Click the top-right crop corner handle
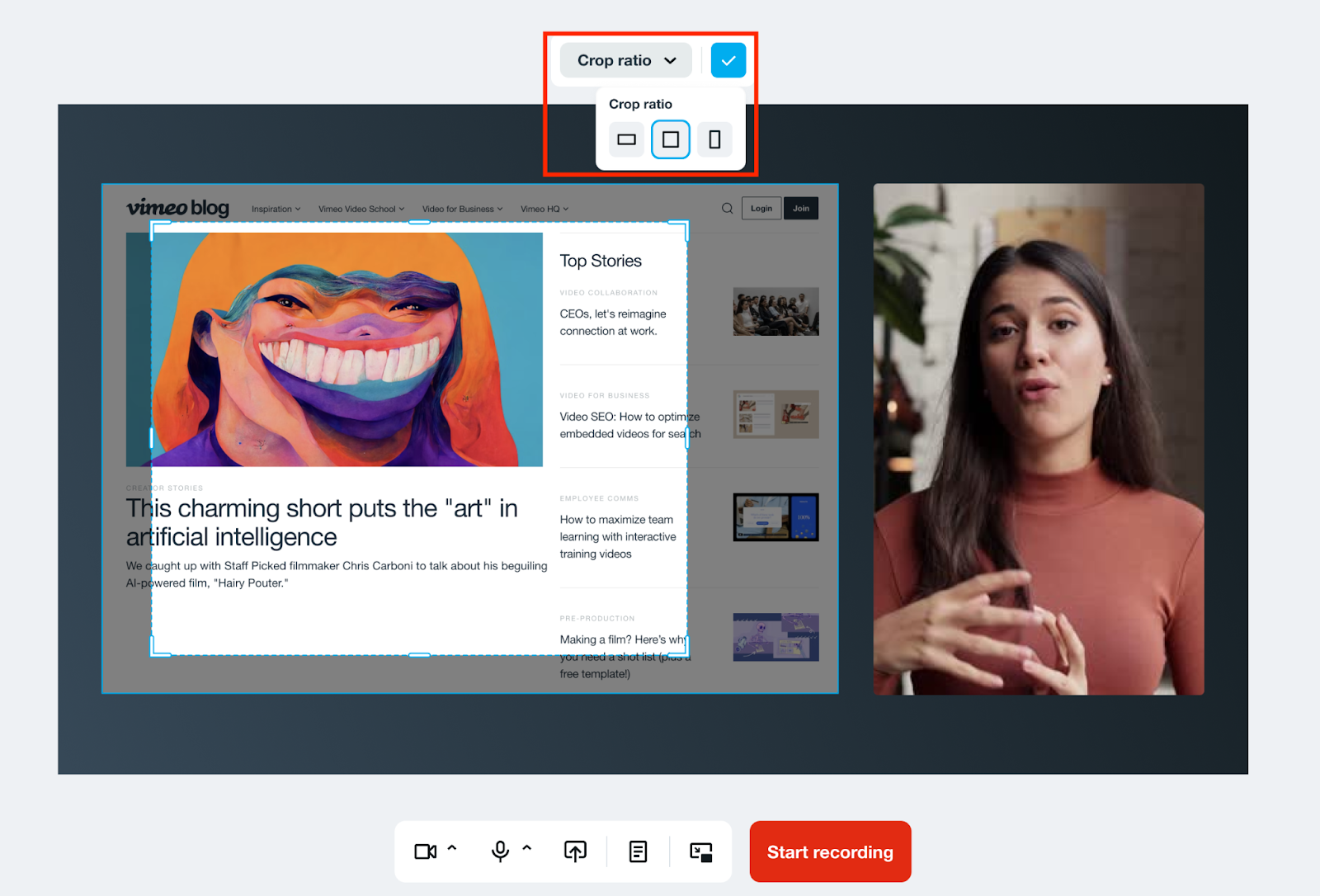 [x=683, y=225]
